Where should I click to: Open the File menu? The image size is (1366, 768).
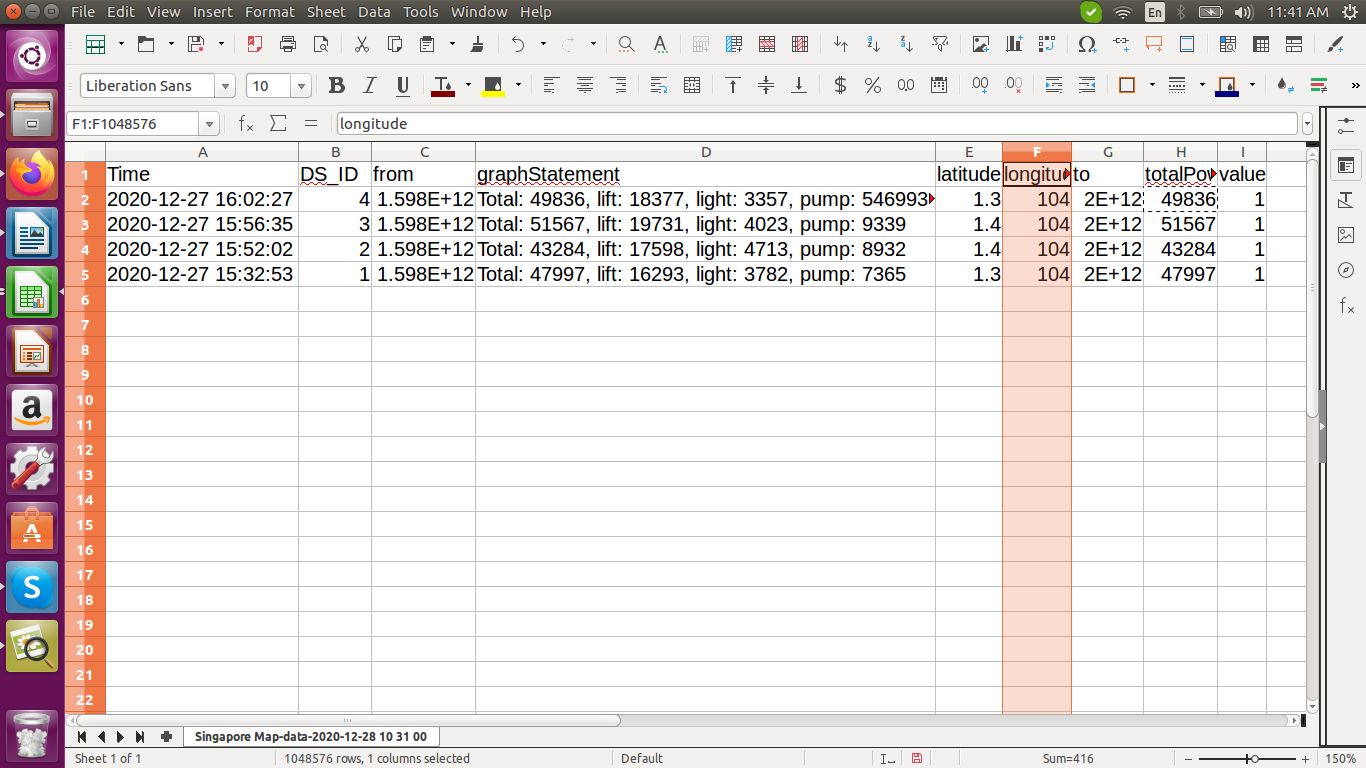[83, 12]
